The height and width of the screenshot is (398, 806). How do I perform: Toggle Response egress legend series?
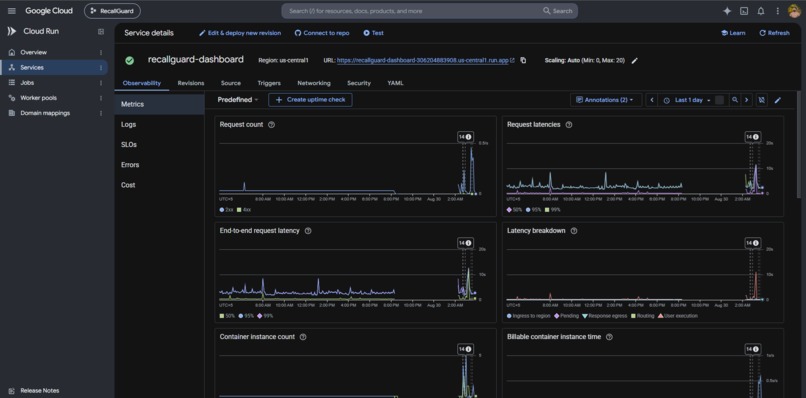click(604, 316)
